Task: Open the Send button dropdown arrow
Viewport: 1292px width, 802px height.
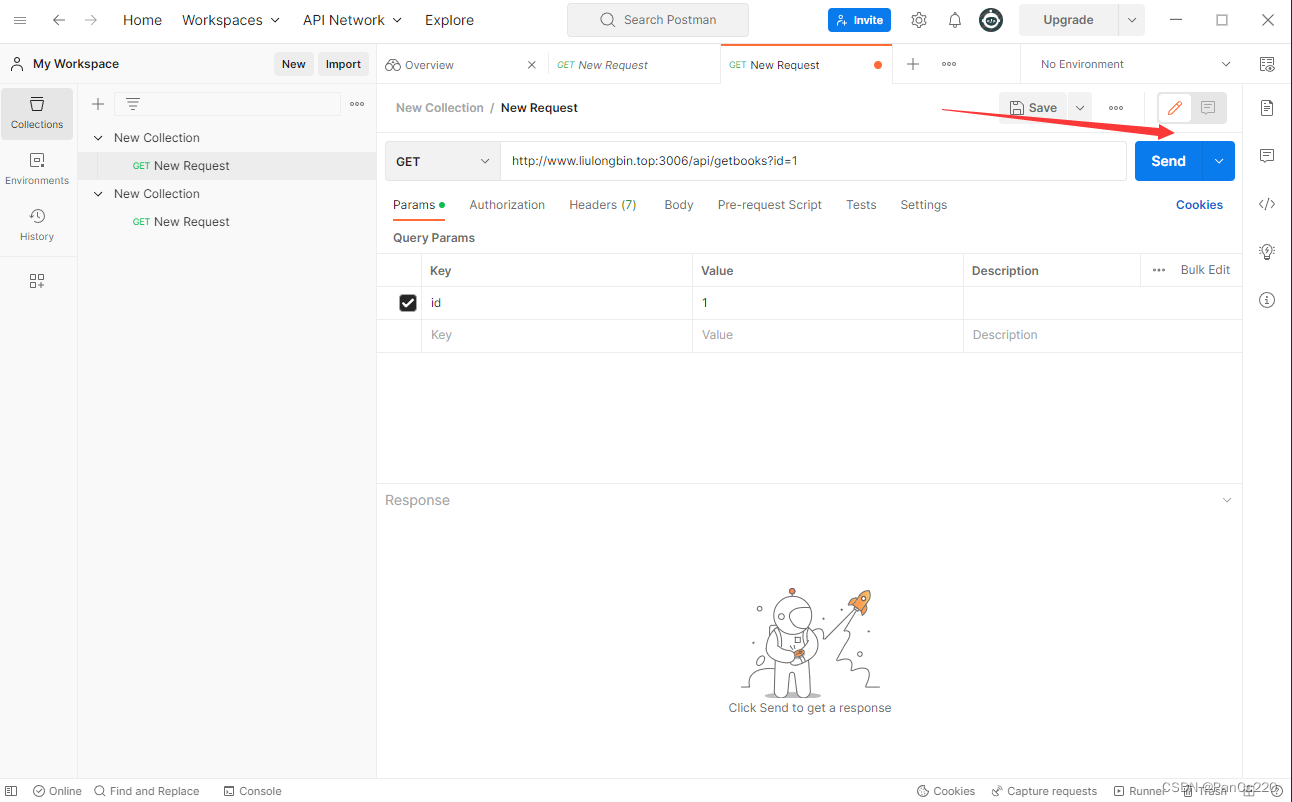Action: pos(1219,161)
